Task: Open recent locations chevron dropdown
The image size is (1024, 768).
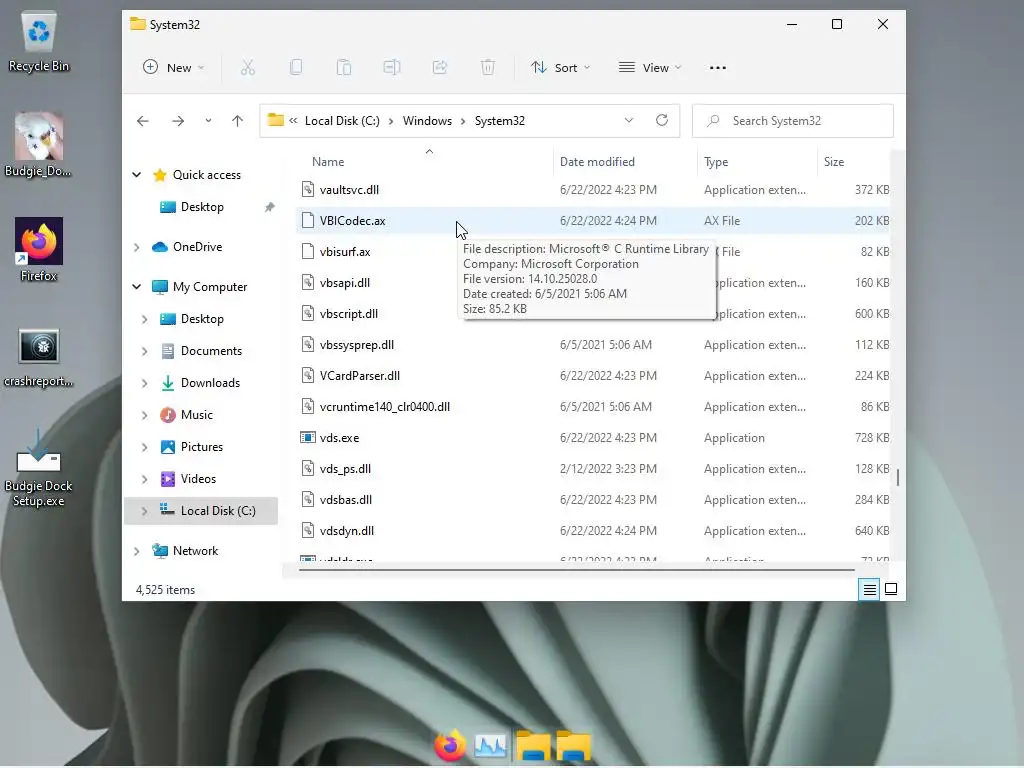Action: click(x=208, y=121)
